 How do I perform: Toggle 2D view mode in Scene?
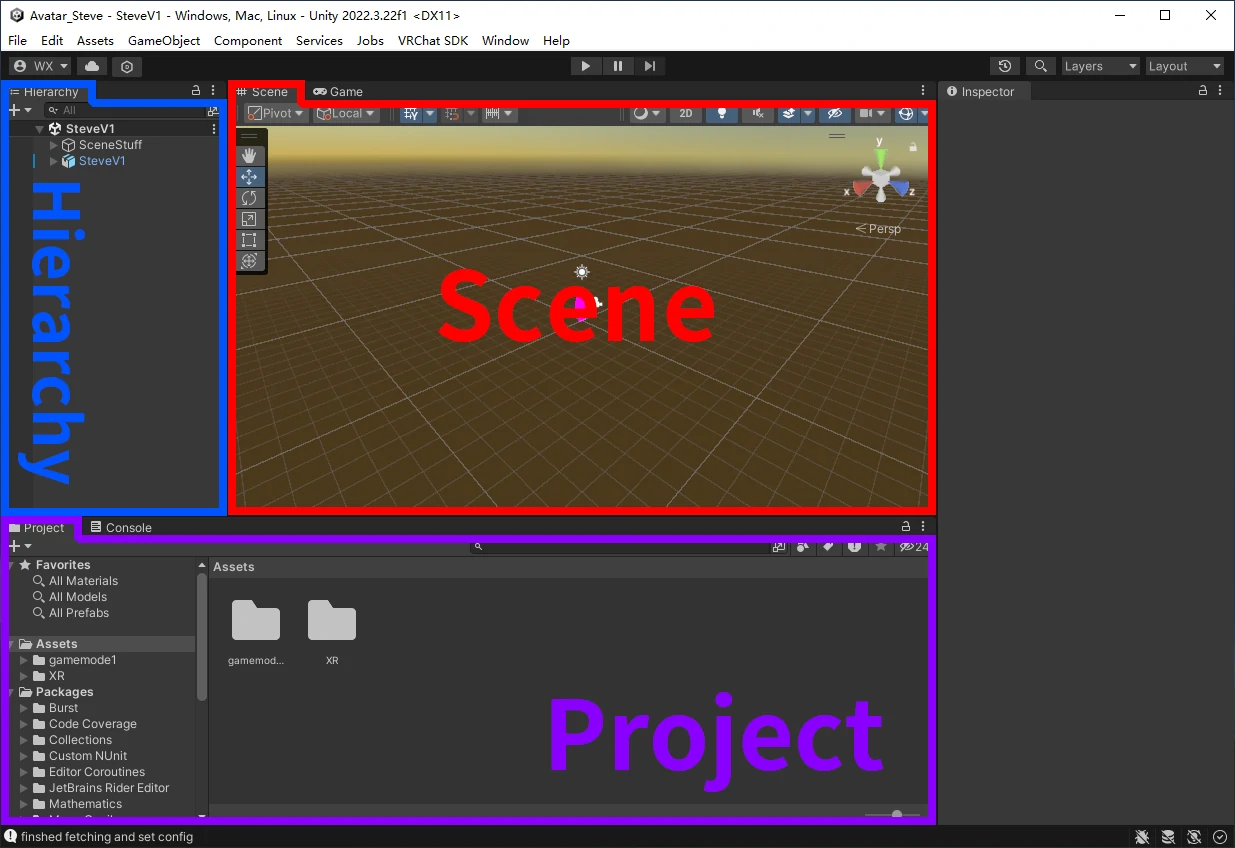pos(686,113)
